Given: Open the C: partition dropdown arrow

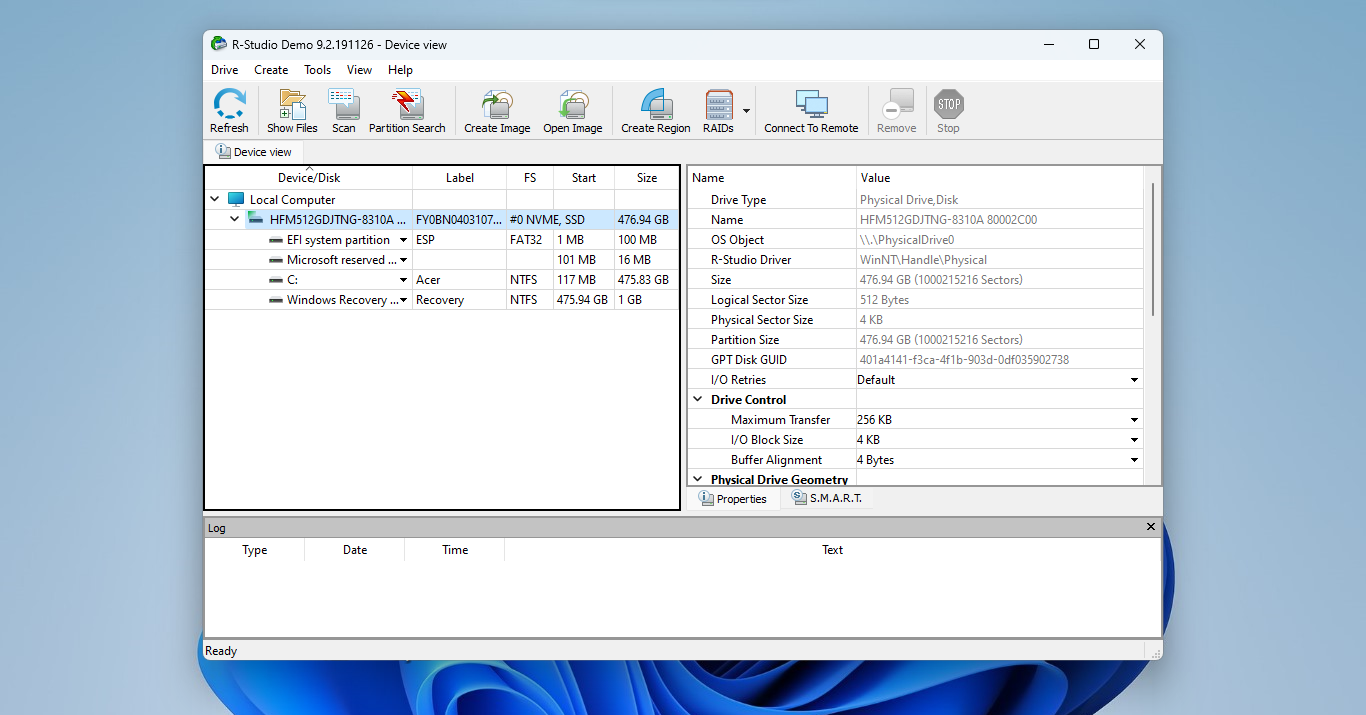Looking at the screenshot, I should click(404, 280).
